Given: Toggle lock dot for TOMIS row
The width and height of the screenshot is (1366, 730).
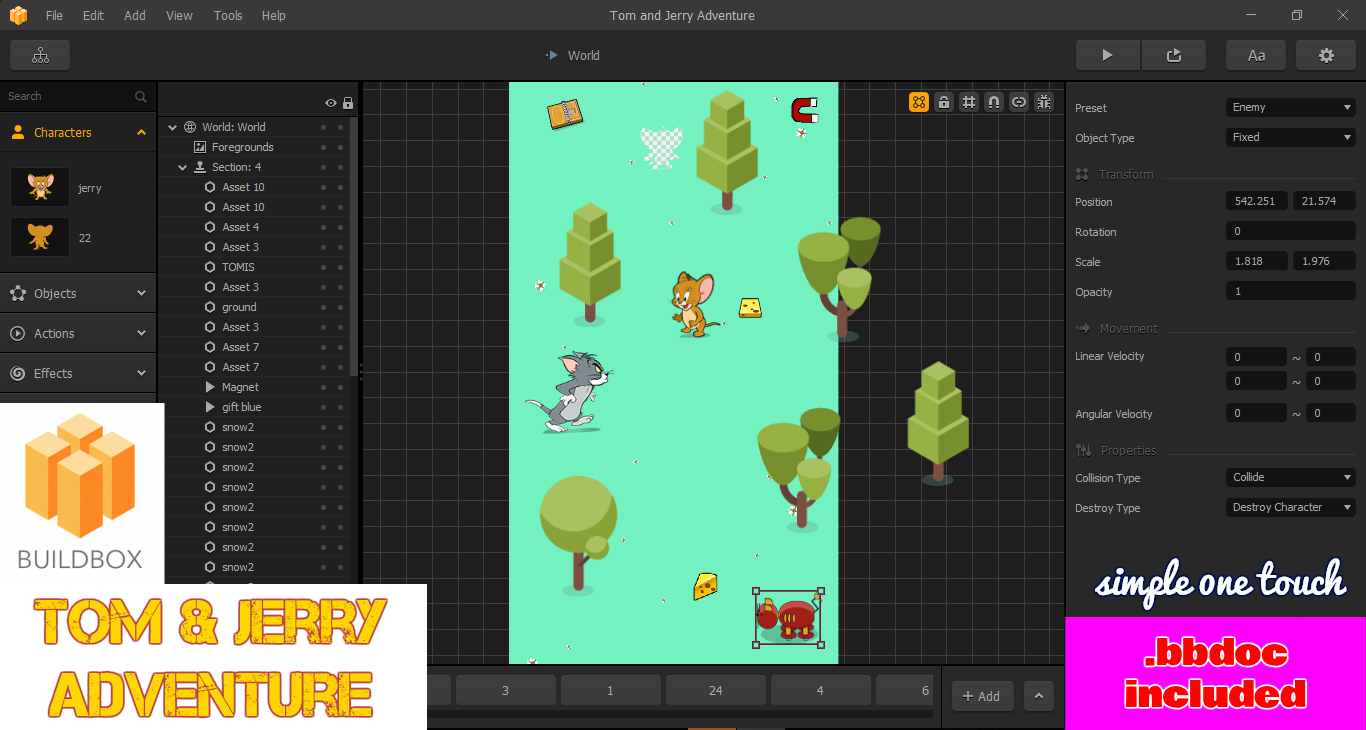Looking at the screenshot, I should point(340,267).
